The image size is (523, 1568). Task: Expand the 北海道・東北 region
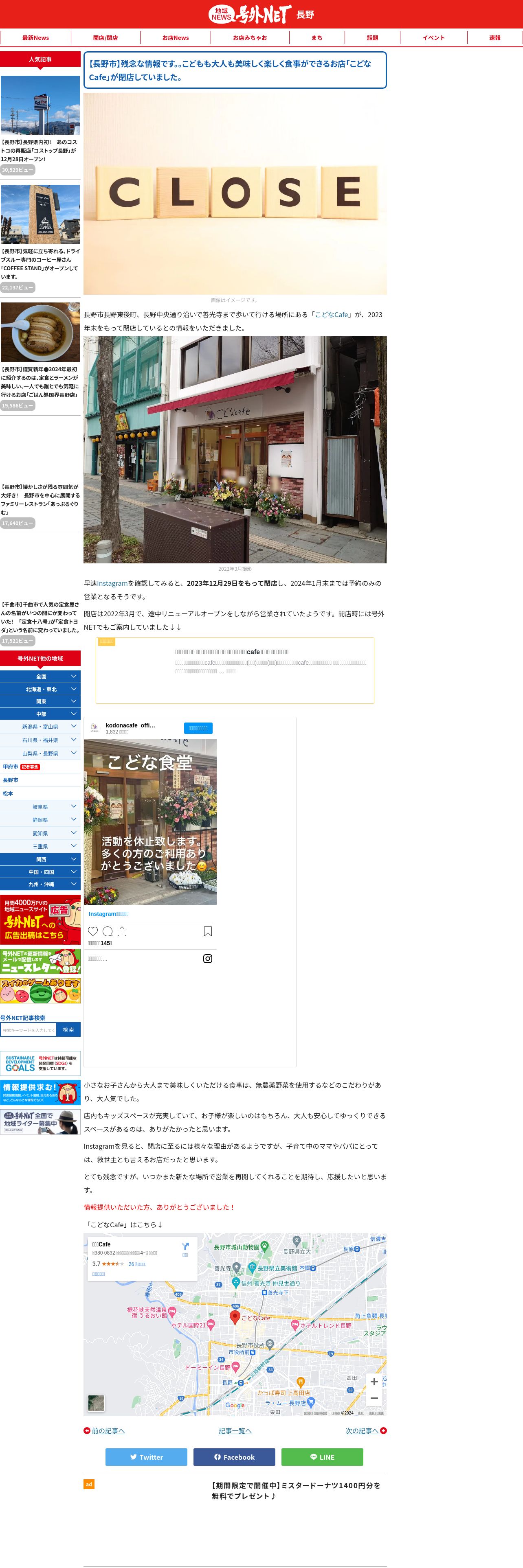point(40,689)
